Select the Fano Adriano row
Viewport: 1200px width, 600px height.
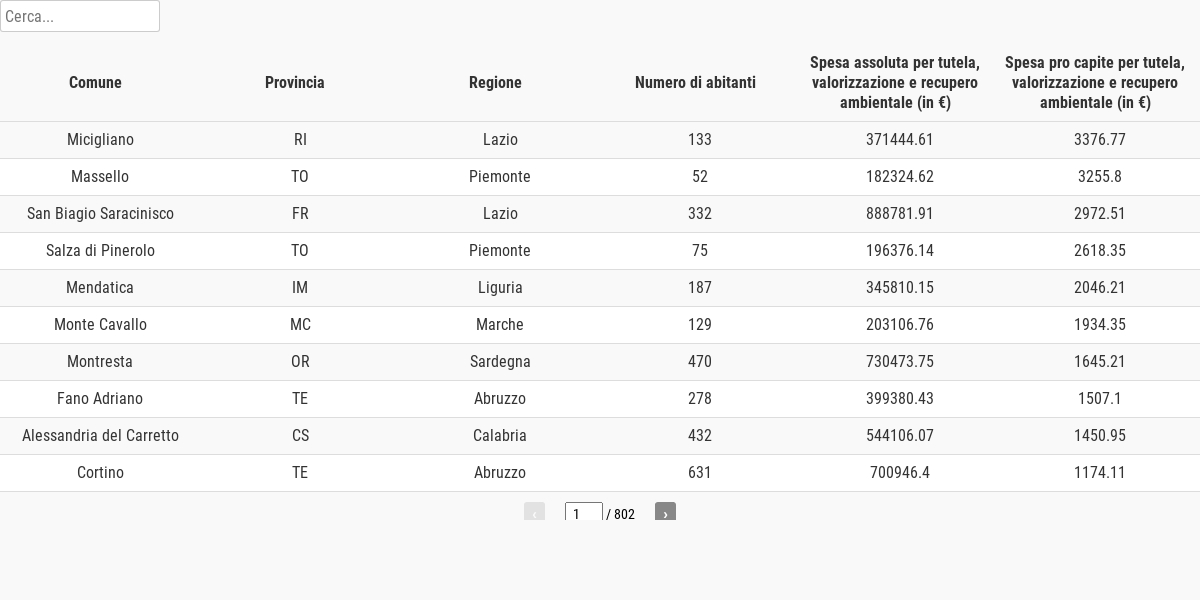click(600, 399)
